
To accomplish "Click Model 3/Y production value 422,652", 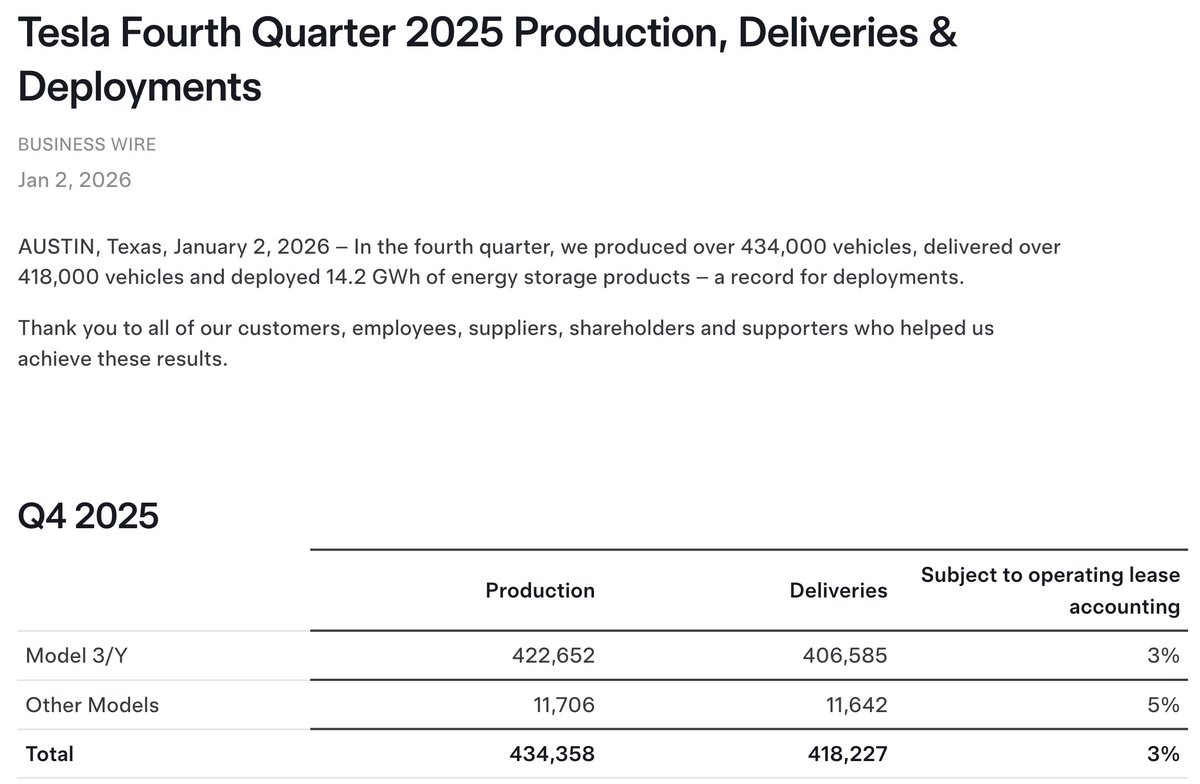I will [553, 656].
